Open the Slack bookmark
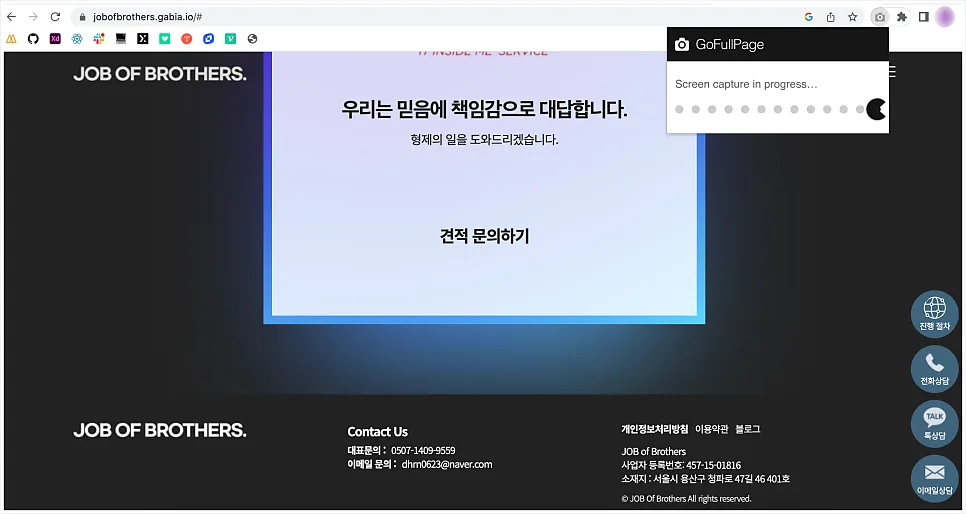This screenshot has width=966, height=514. (x=99, y=39)
